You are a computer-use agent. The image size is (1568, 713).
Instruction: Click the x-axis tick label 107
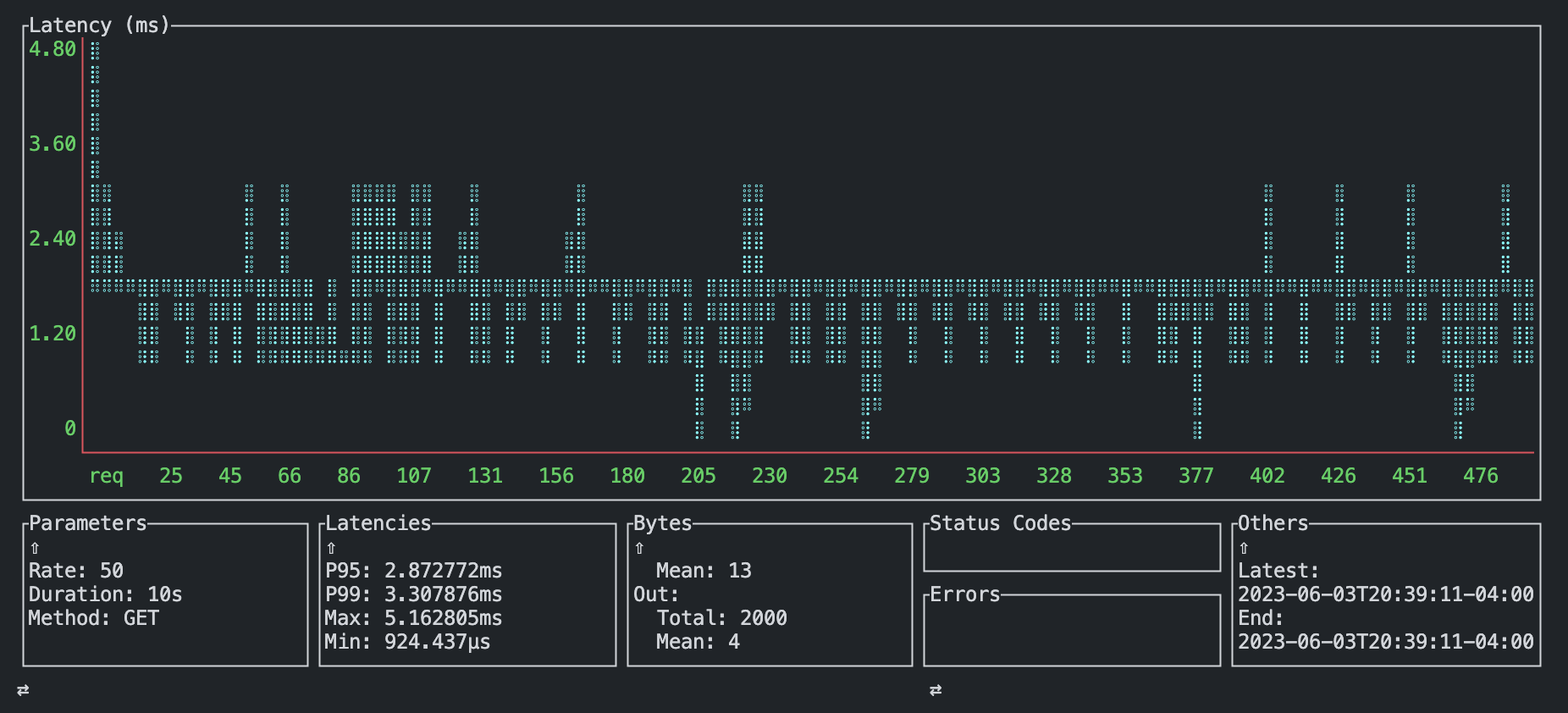[x=414, y=476]
